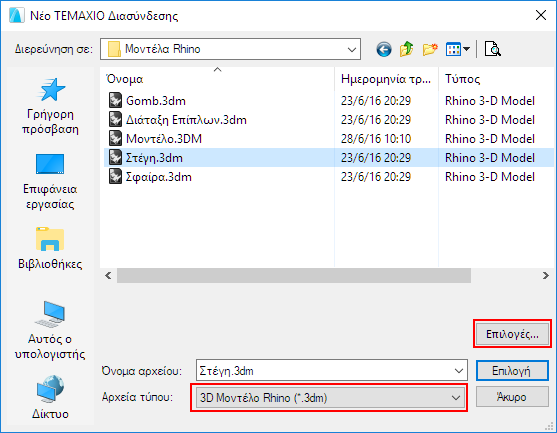Open Επιφάνεια εργασίας in sidebar

tap(50, 181)
